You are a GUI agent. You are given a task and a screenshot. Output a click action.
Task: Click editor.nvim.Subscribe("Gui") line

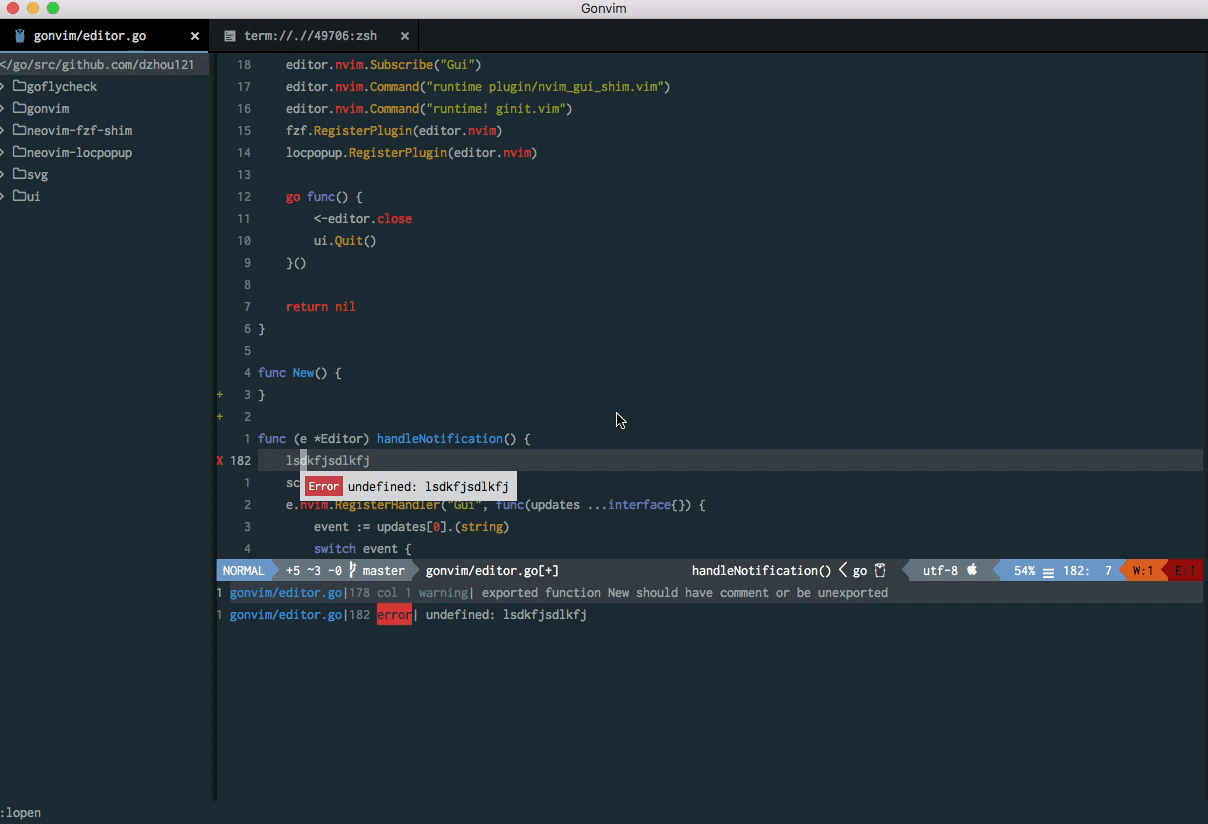384,65
